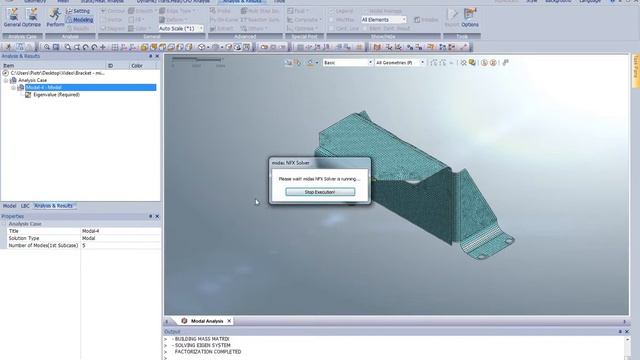Click the FACTORIZATION COMPLETED output line

click(x=208, y=352)
